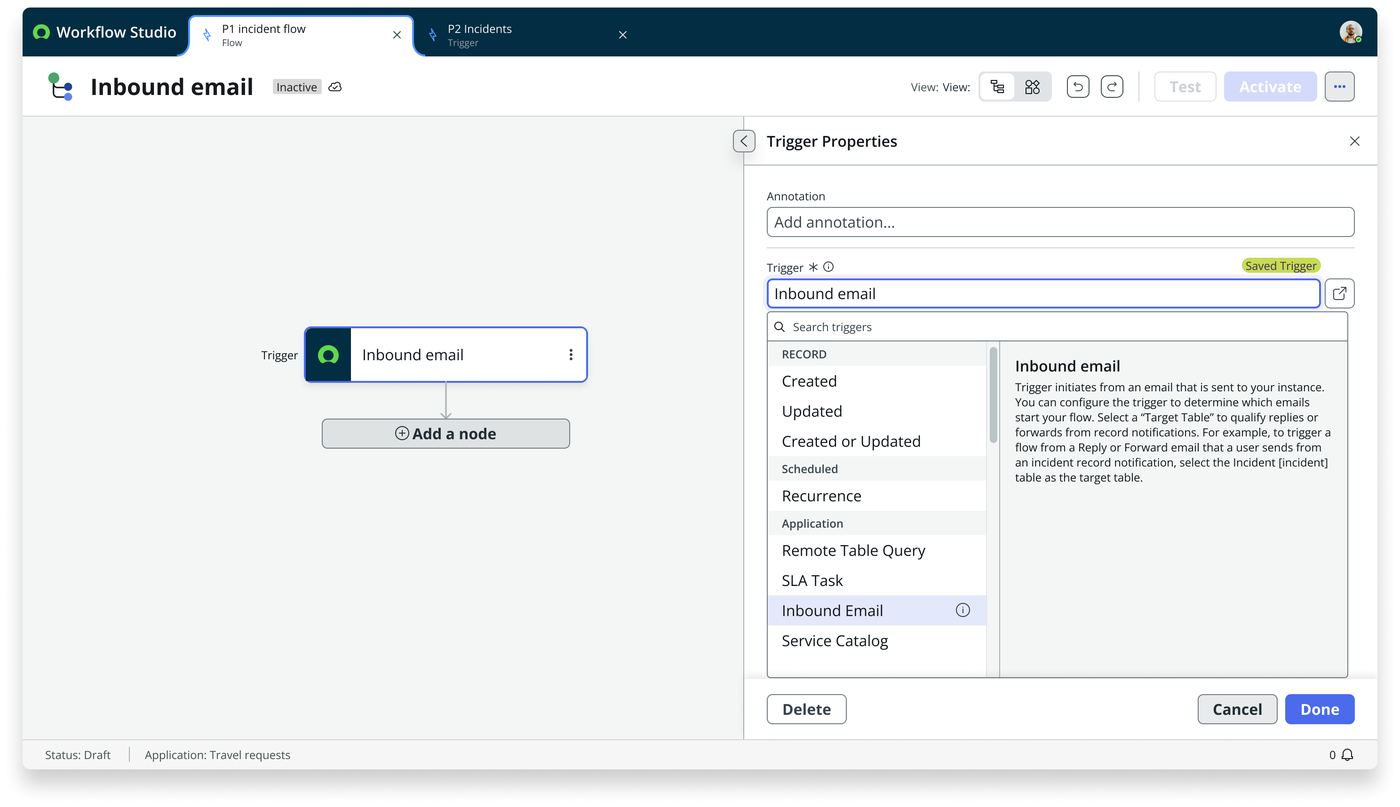
Task: Open the Inbound email trigger dropdown
Action: pos(1043,293)
